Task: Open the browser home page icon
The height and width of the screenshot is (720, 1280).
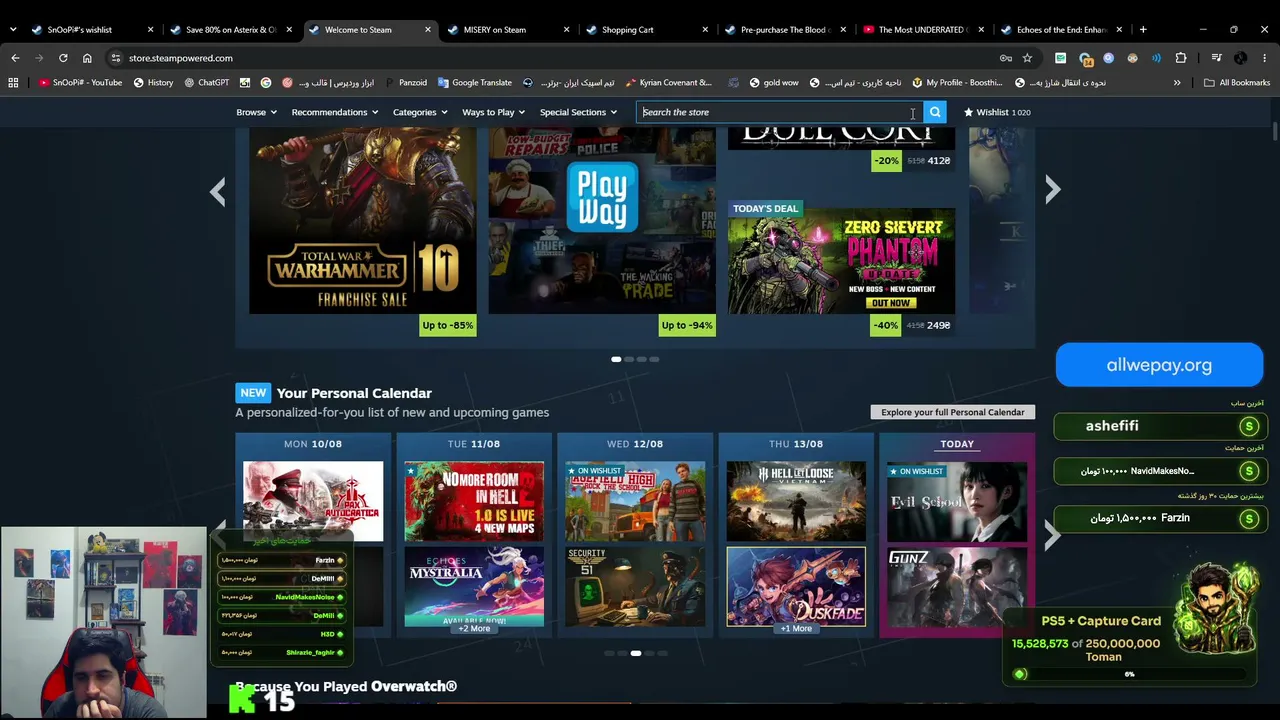Action: [x=87, y=58]
